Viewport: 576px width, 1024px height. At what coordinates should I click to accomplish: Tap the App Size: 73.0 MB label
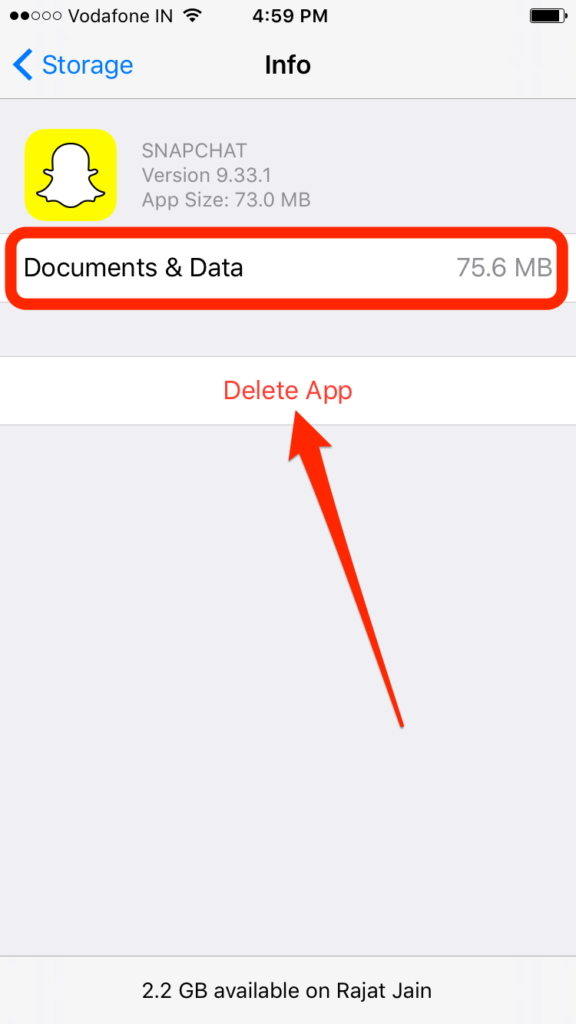click(226, 199)
